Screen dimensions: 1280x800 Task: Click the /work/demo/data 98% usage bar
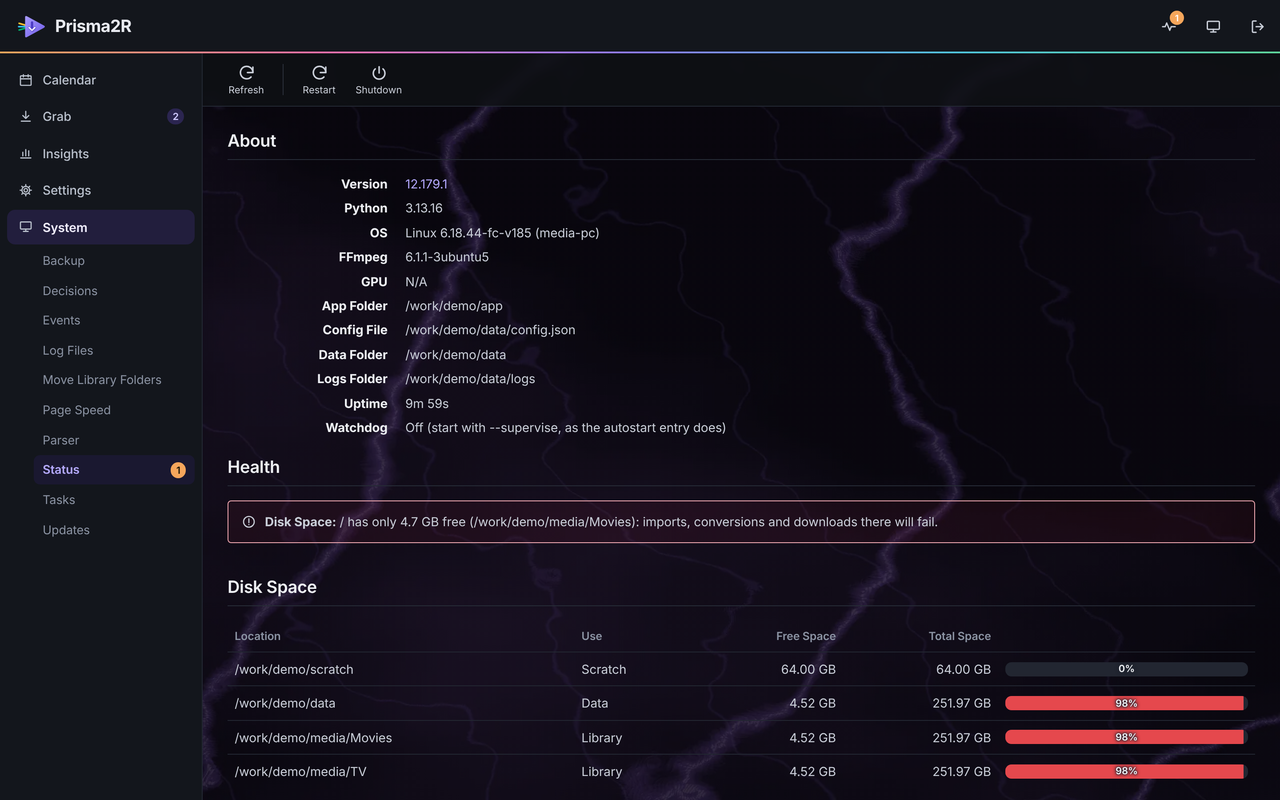tap(1126, 703)
